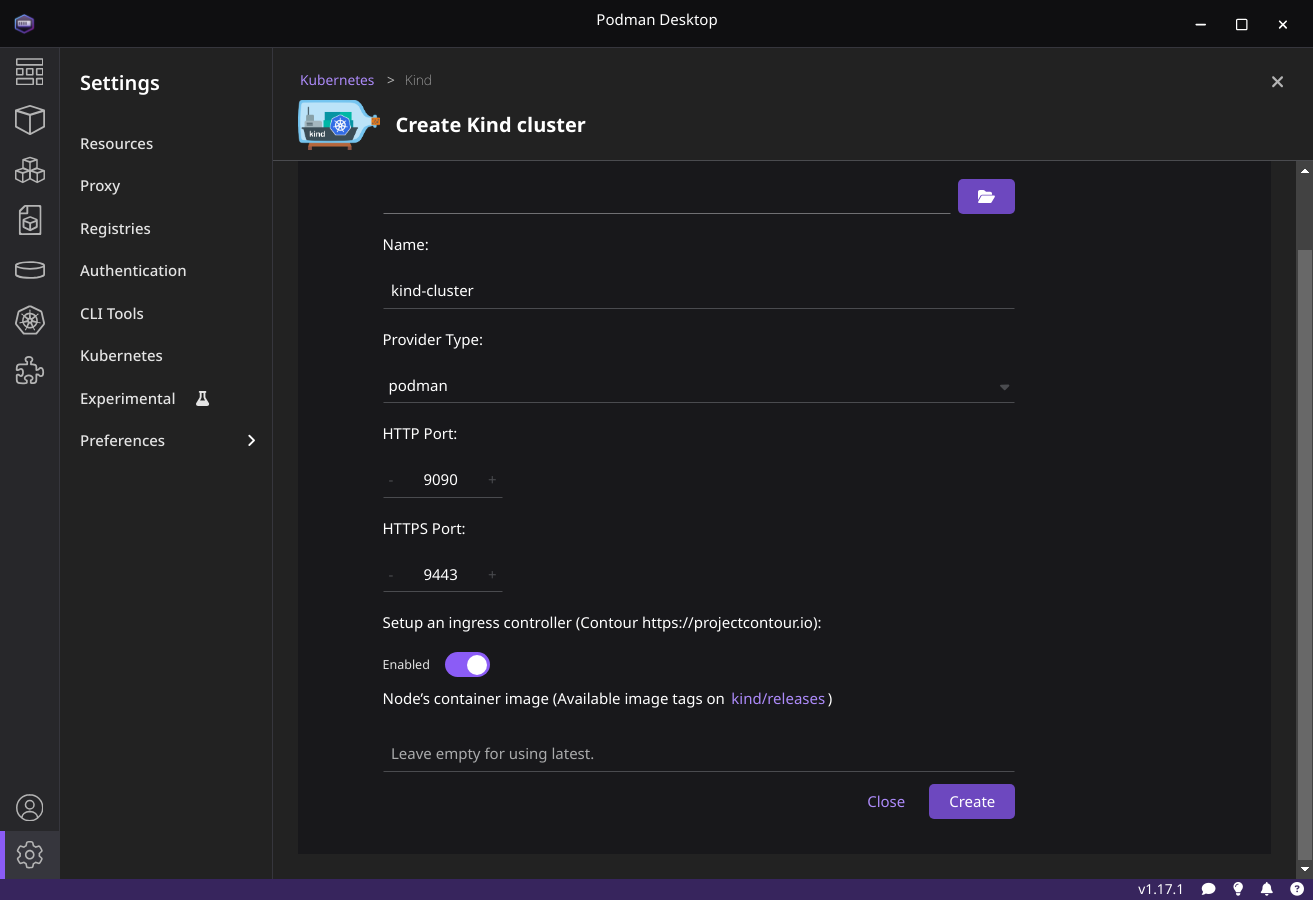Screen dimensions: 1313x900
Task: Click the Settings gear icon in the sidebar
Action: tap(30, 855)
